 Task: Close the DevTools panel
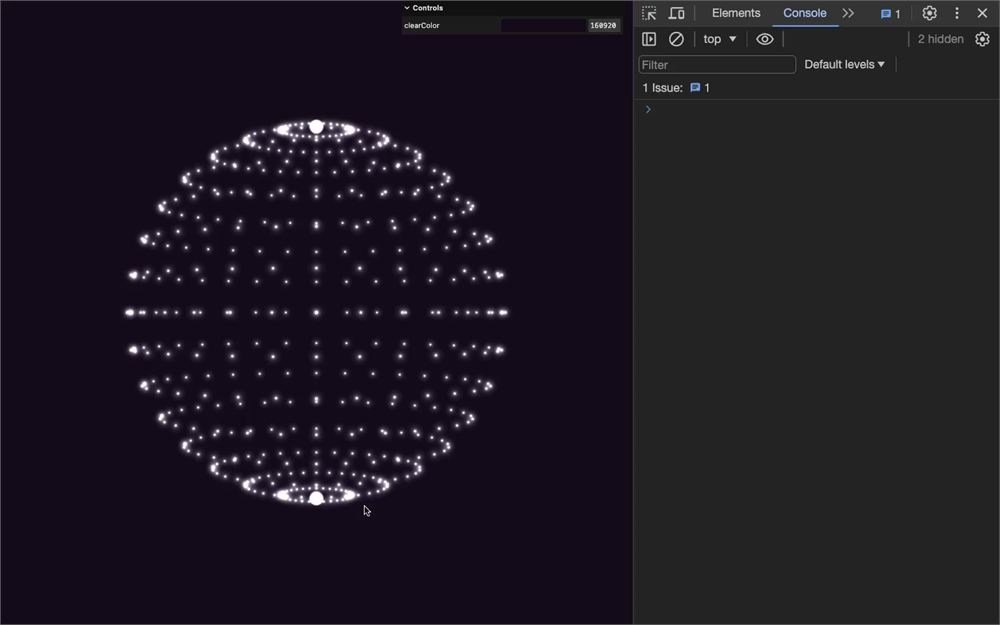pos(982,13)
